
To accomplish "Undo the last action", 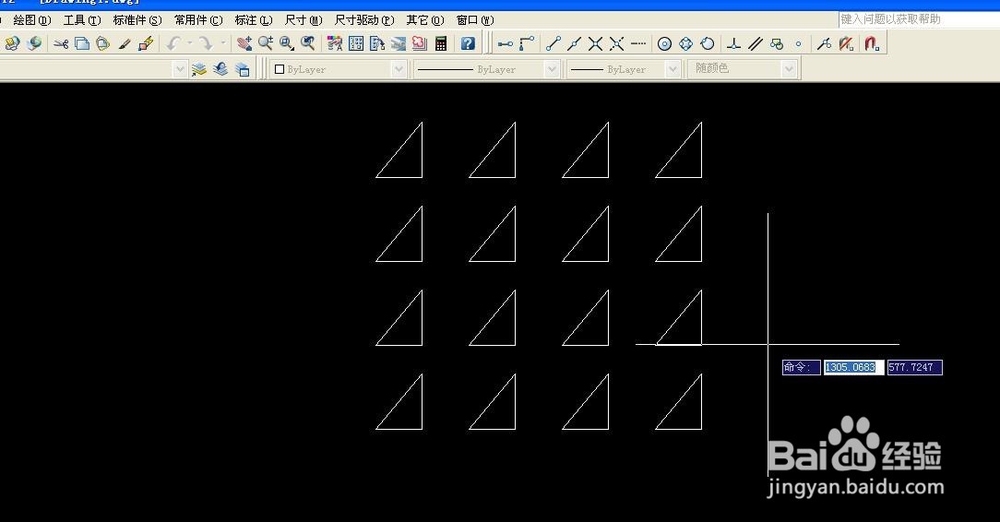I will 173,43.
